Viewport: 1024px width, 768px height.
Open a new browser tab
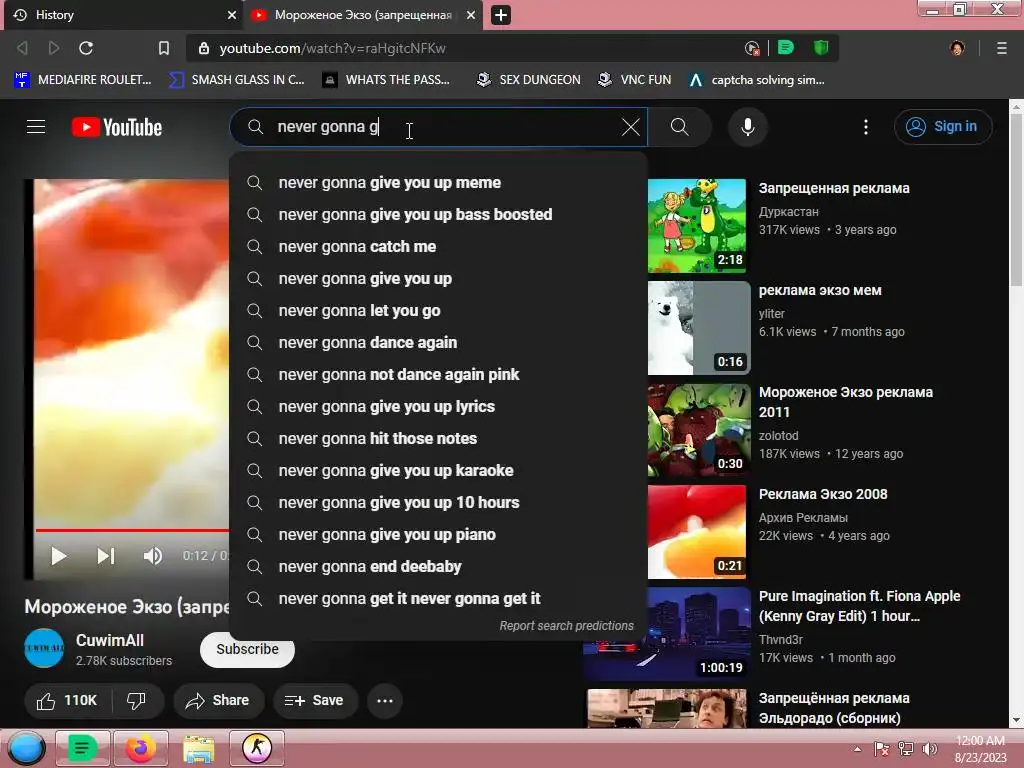[501, 15]
